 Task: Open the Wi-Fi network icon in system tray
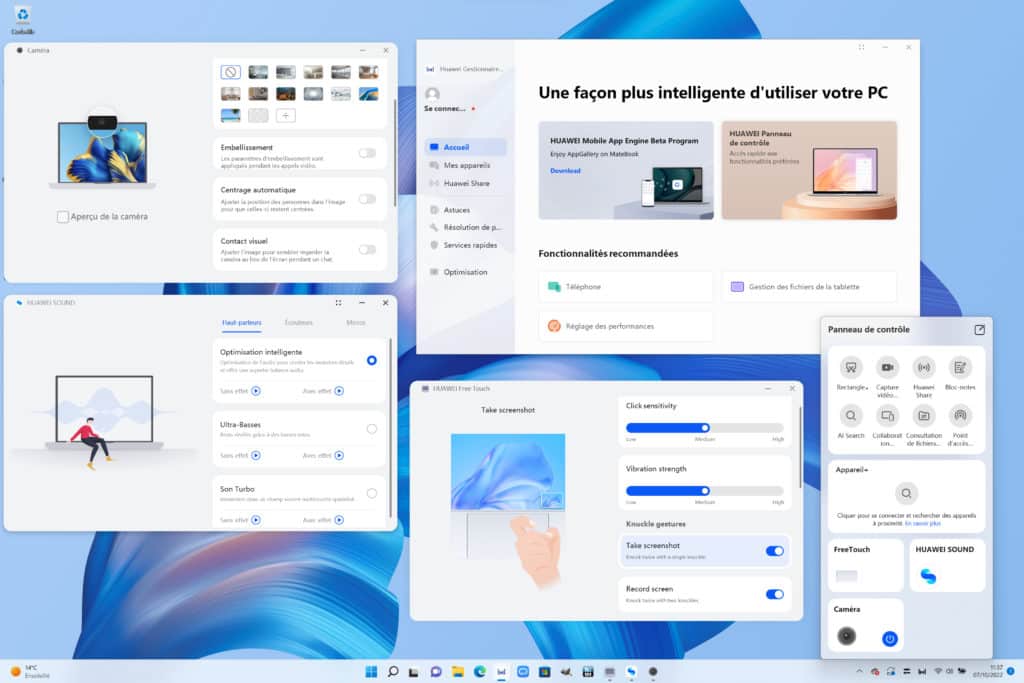pos(938,671)
